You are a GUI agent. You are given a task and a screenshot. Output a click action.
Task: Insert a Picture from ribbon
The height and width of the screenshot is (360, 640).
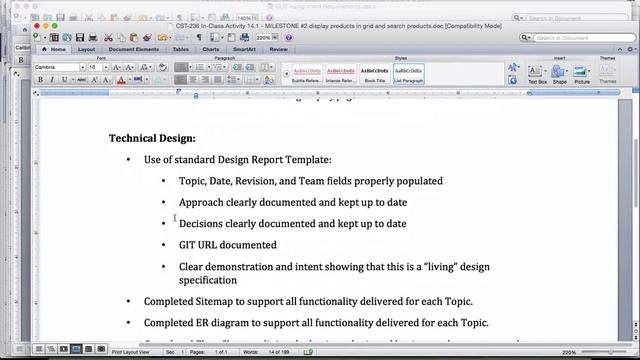point(582,75)
